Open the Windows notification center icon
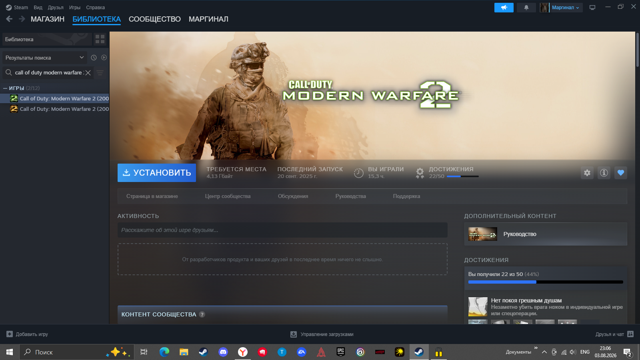 627,352
